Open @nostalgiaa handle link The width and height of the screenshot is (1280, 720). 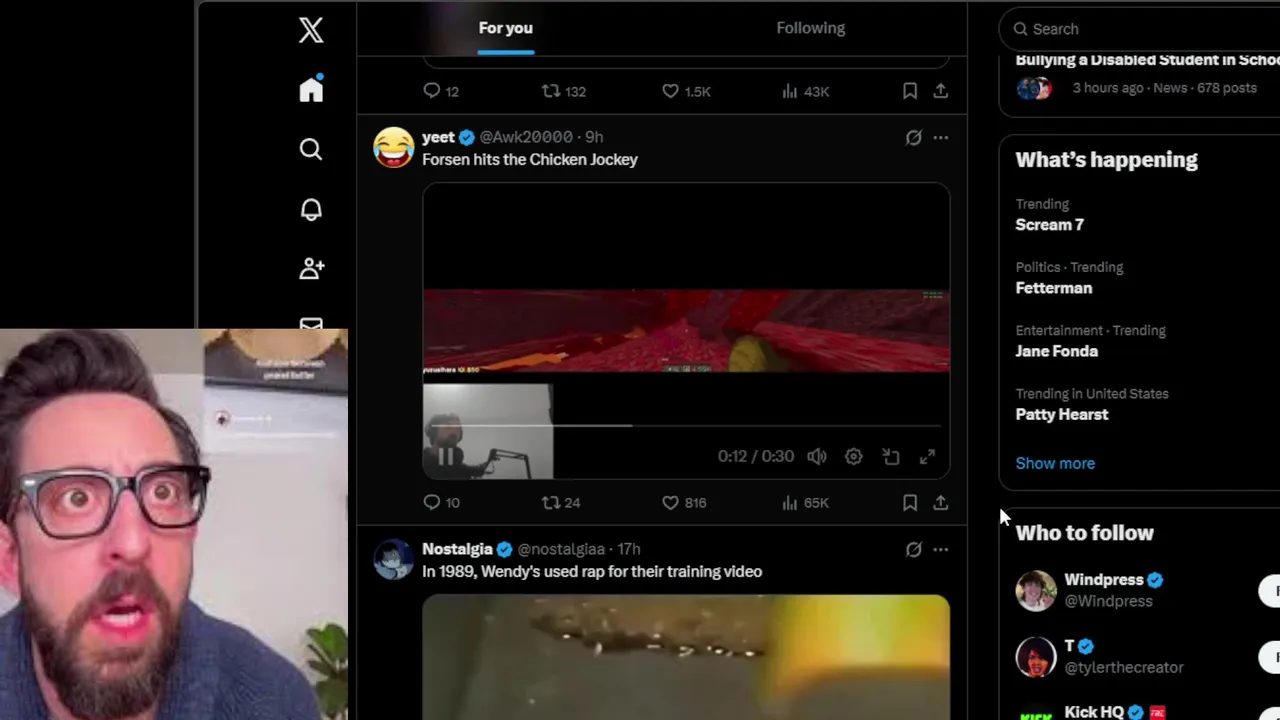pos(561,549)
